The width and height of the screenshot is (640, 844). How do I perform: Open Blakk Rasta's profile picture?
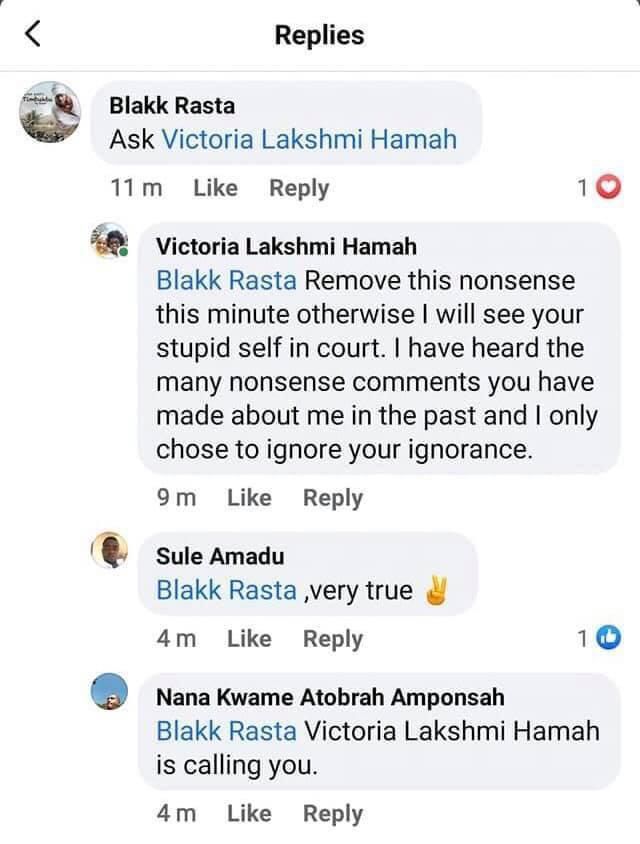click(x=53, y=116)
